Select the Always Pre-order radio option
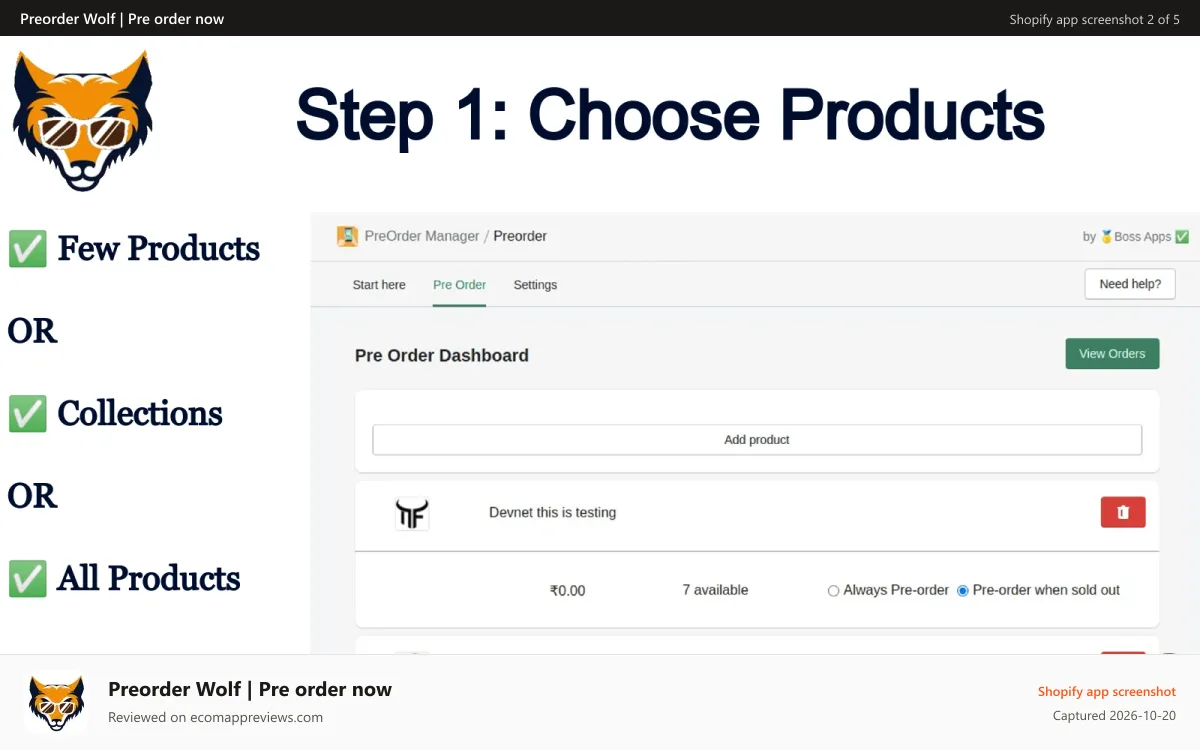Viewport: 1200px width, 750px height. click(x=833, y=591)
